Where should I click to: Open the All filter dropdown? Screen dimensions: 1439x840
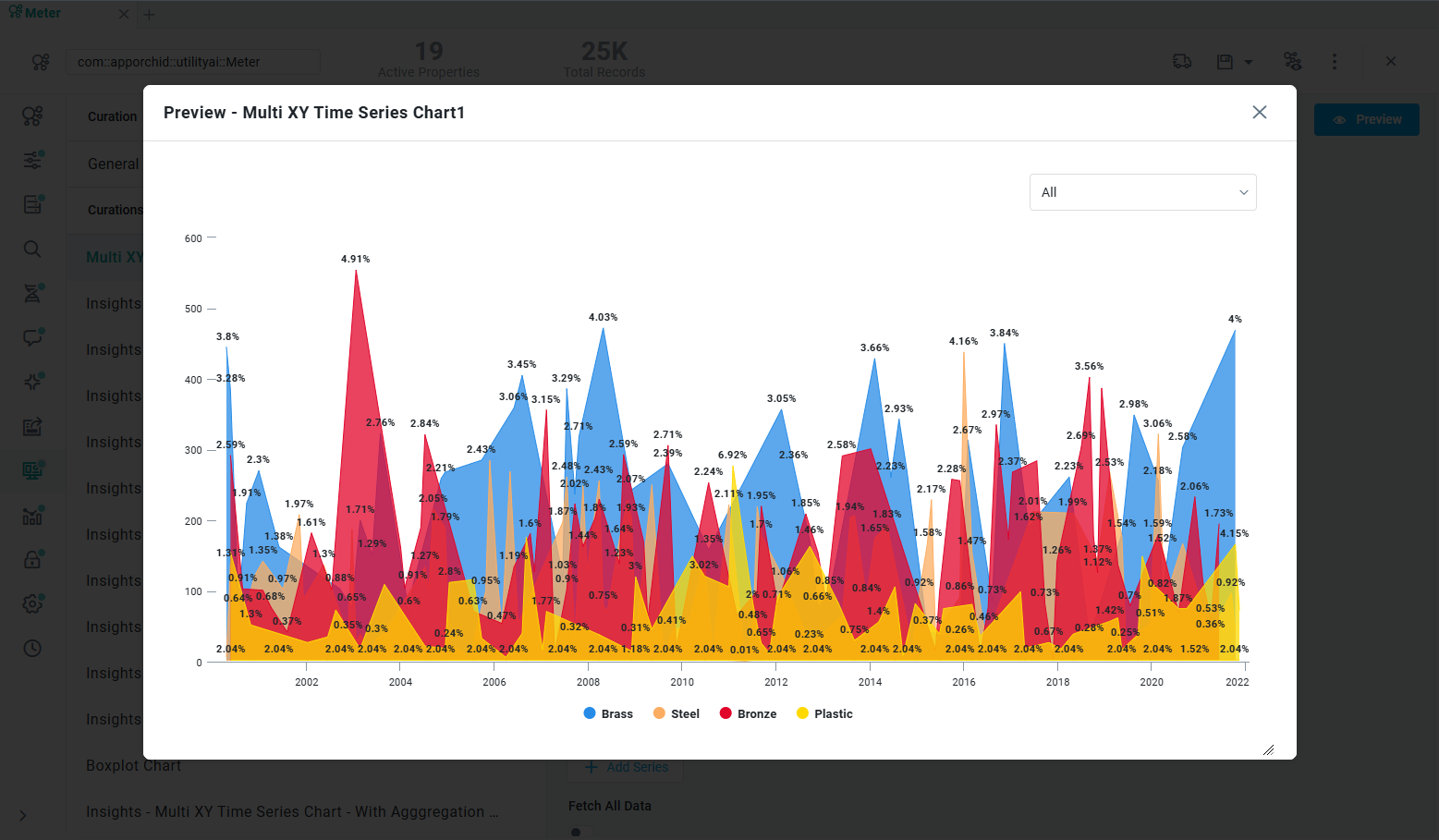(1142, 192)
